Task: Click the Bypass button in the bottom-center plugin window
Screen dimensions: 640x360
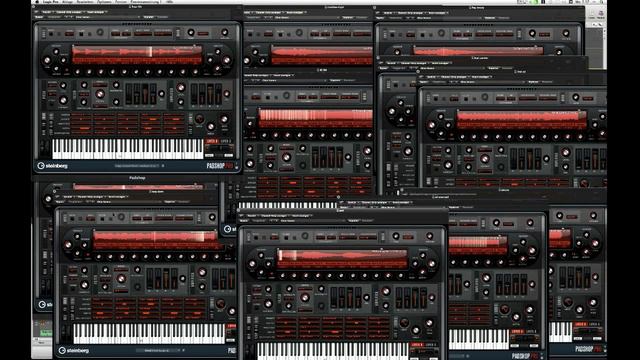Action: click(x=244, y=221)
